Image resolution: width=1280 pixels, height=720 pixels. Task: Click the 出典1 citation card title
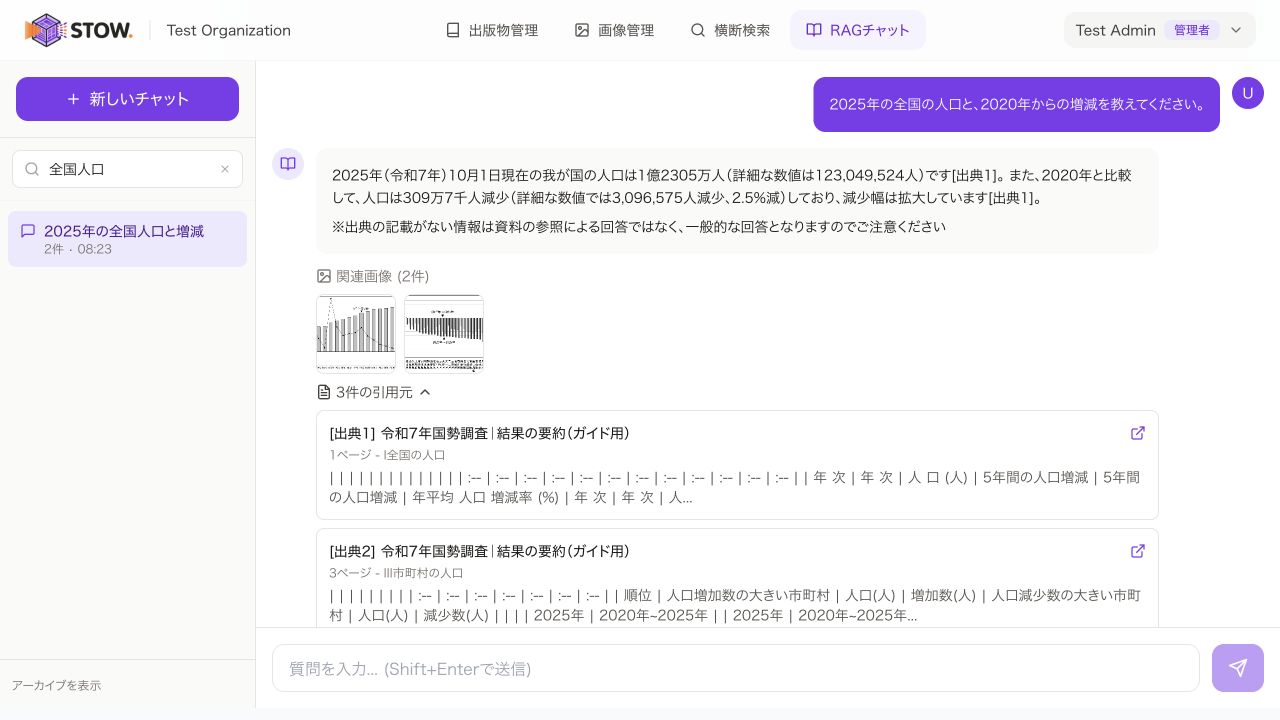480,433
